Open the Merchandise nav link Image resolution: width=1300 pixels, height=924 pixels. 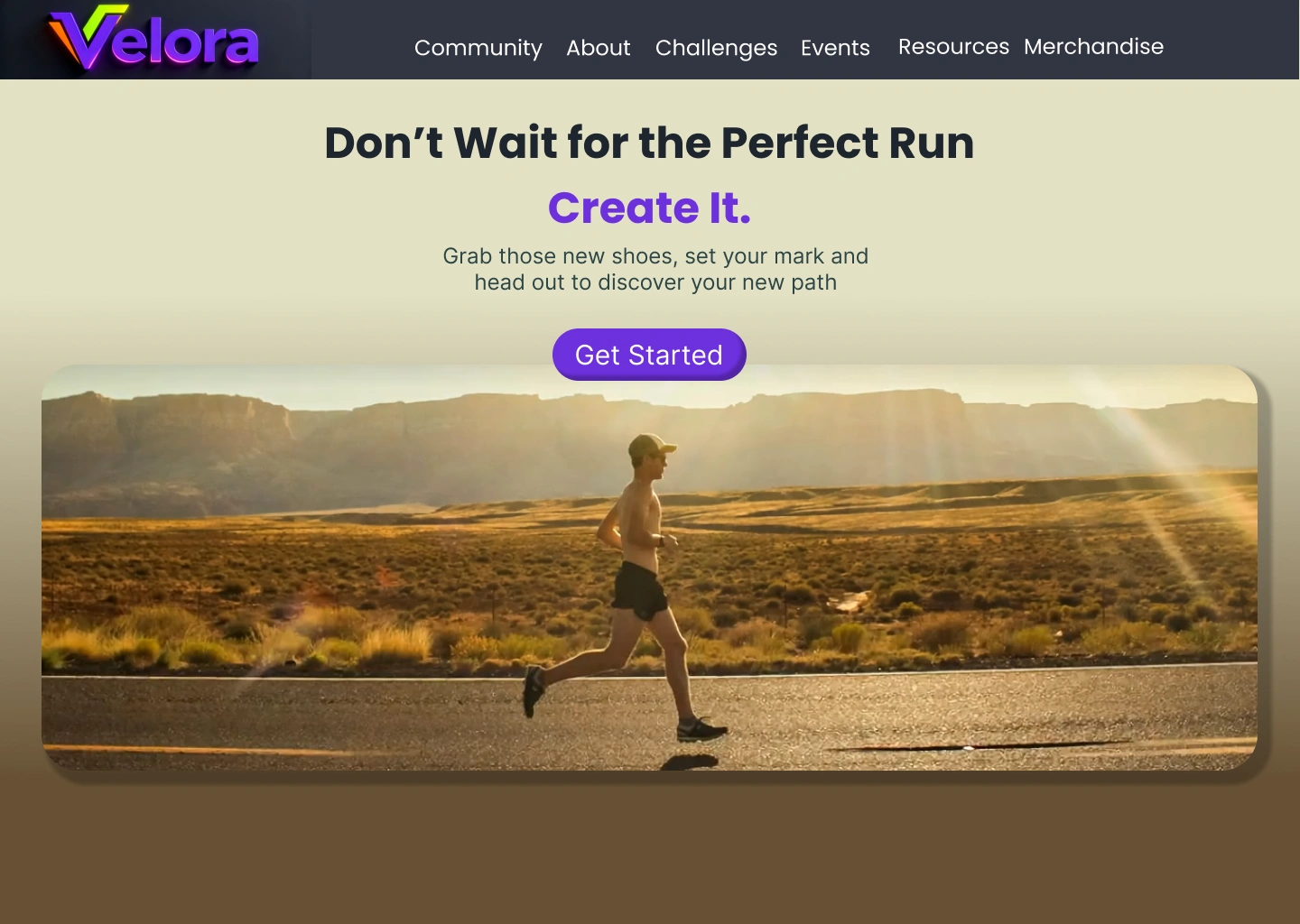point(1094,46)
